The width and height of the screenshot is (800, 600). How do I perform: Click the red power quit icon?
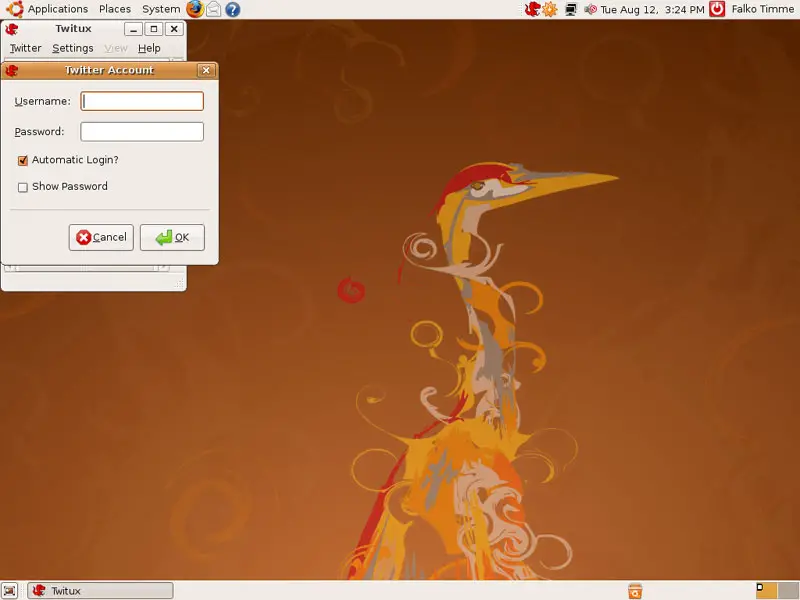(717, 9)
